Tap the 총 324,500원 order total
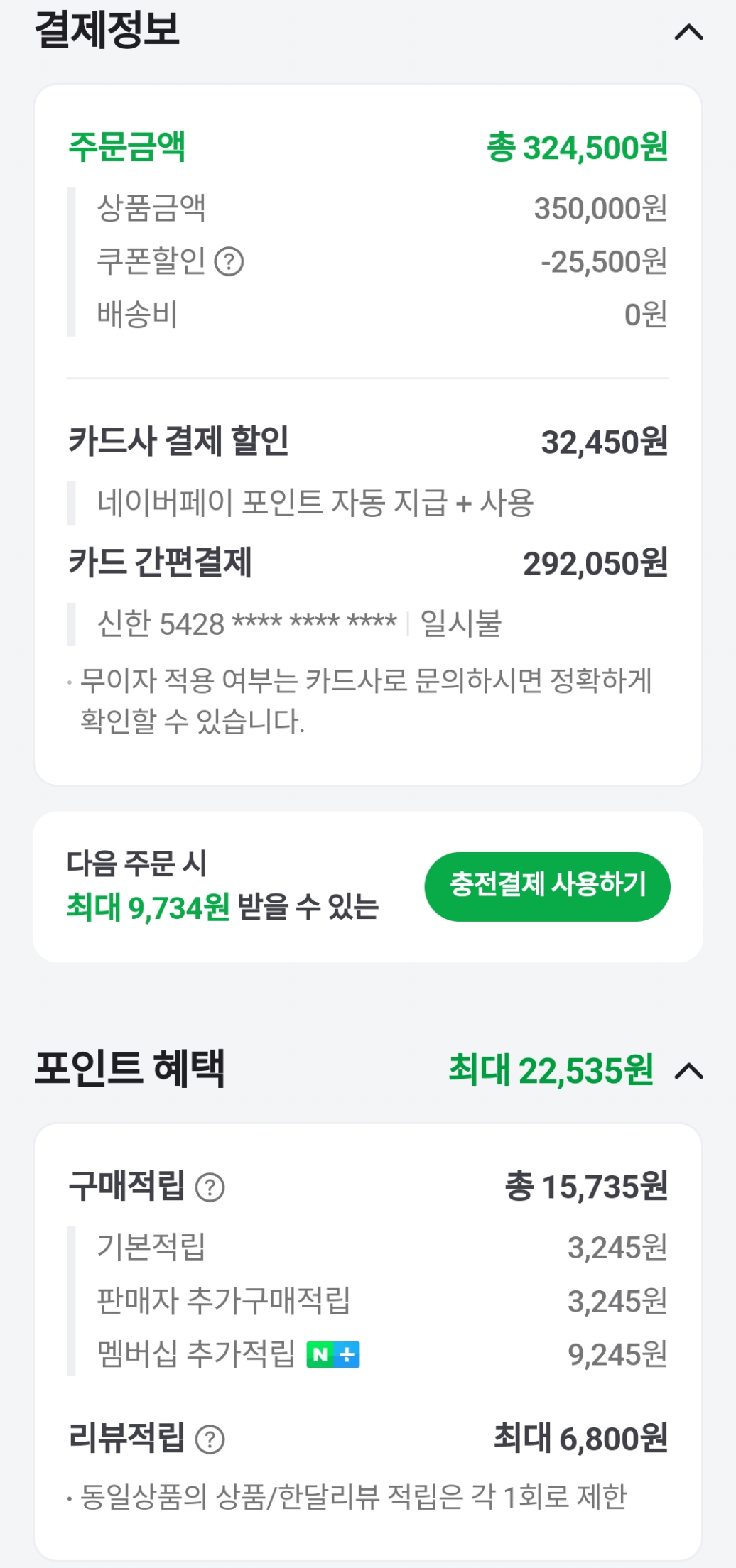 point(577,148)
